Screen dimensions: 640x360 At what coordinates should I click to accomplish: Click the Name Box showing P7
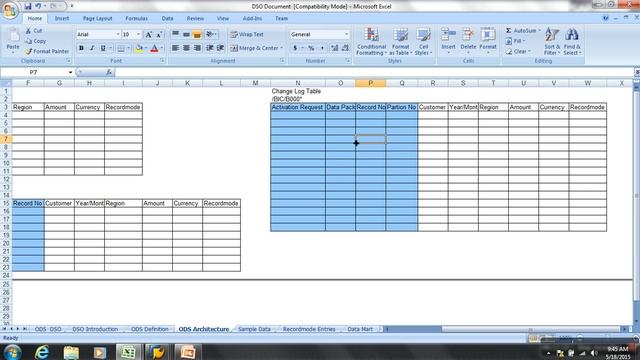[x=33, y=72]
